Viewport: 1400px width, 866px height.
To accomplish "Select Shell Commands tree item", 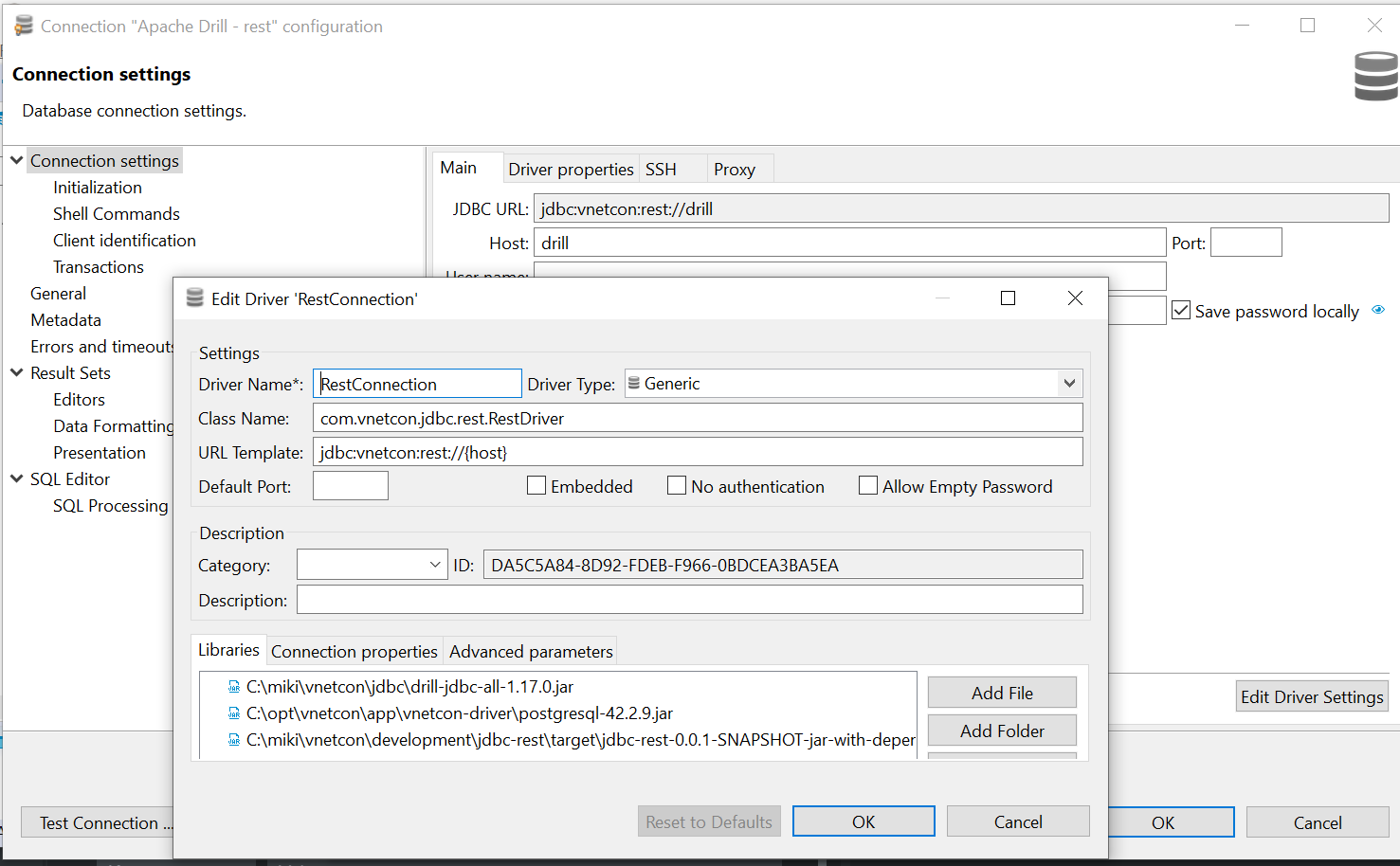I will 117,213.
